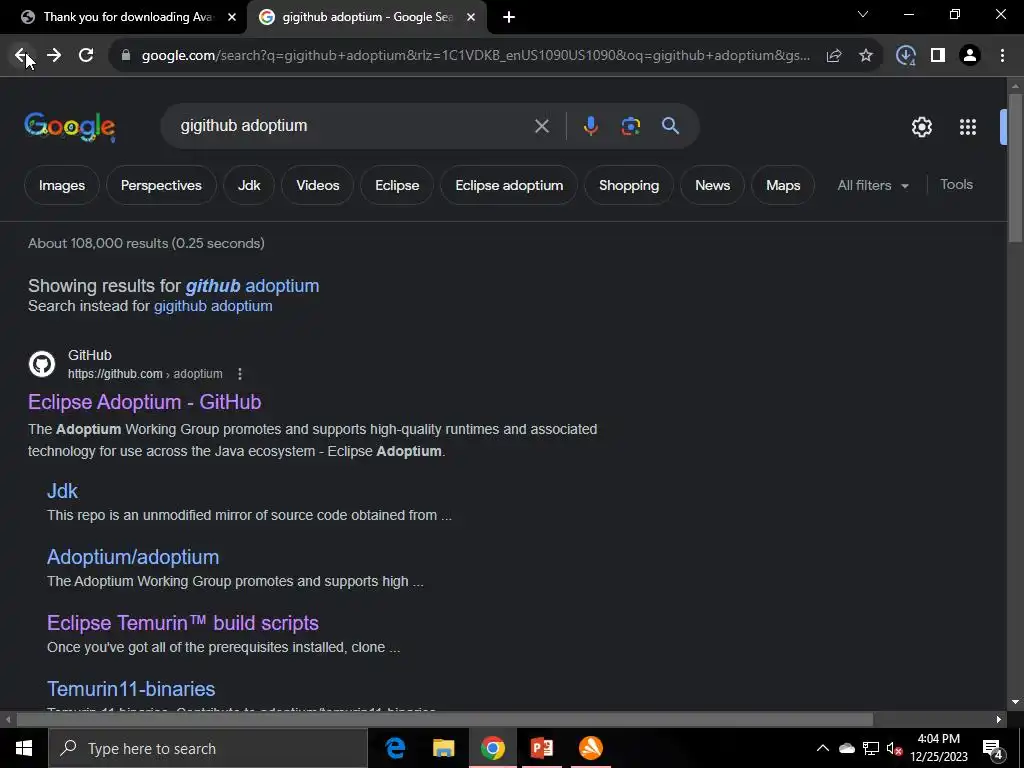Open Google quick settings gear
1024x768 pixels.
pyautogui.click(x=921, y=127)
